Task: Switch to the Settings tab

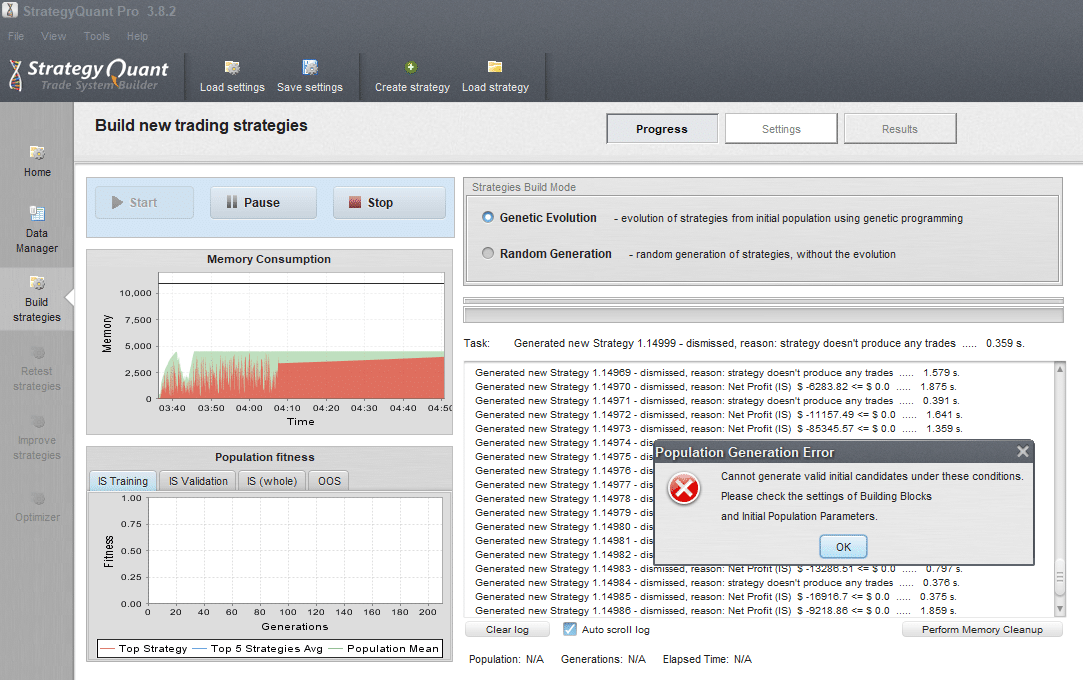Action: 781,128
